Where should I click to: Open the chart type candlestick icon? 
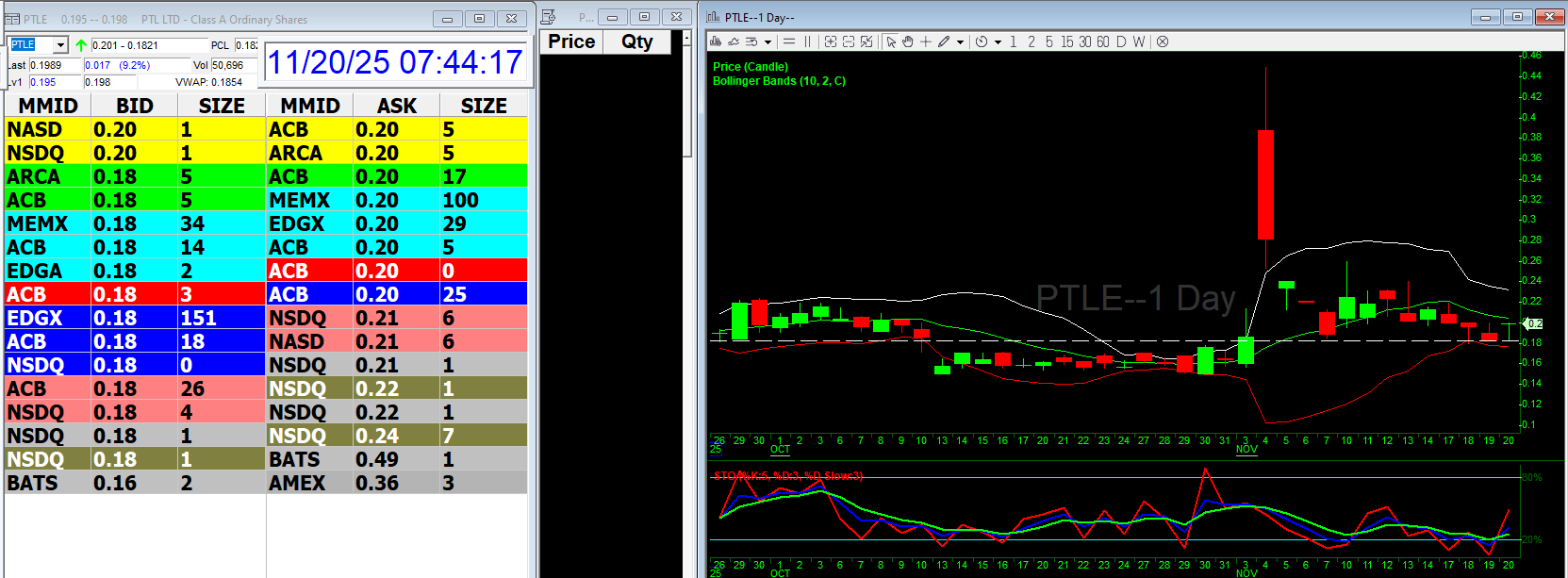pyautogui.click(x=716, y=41)
